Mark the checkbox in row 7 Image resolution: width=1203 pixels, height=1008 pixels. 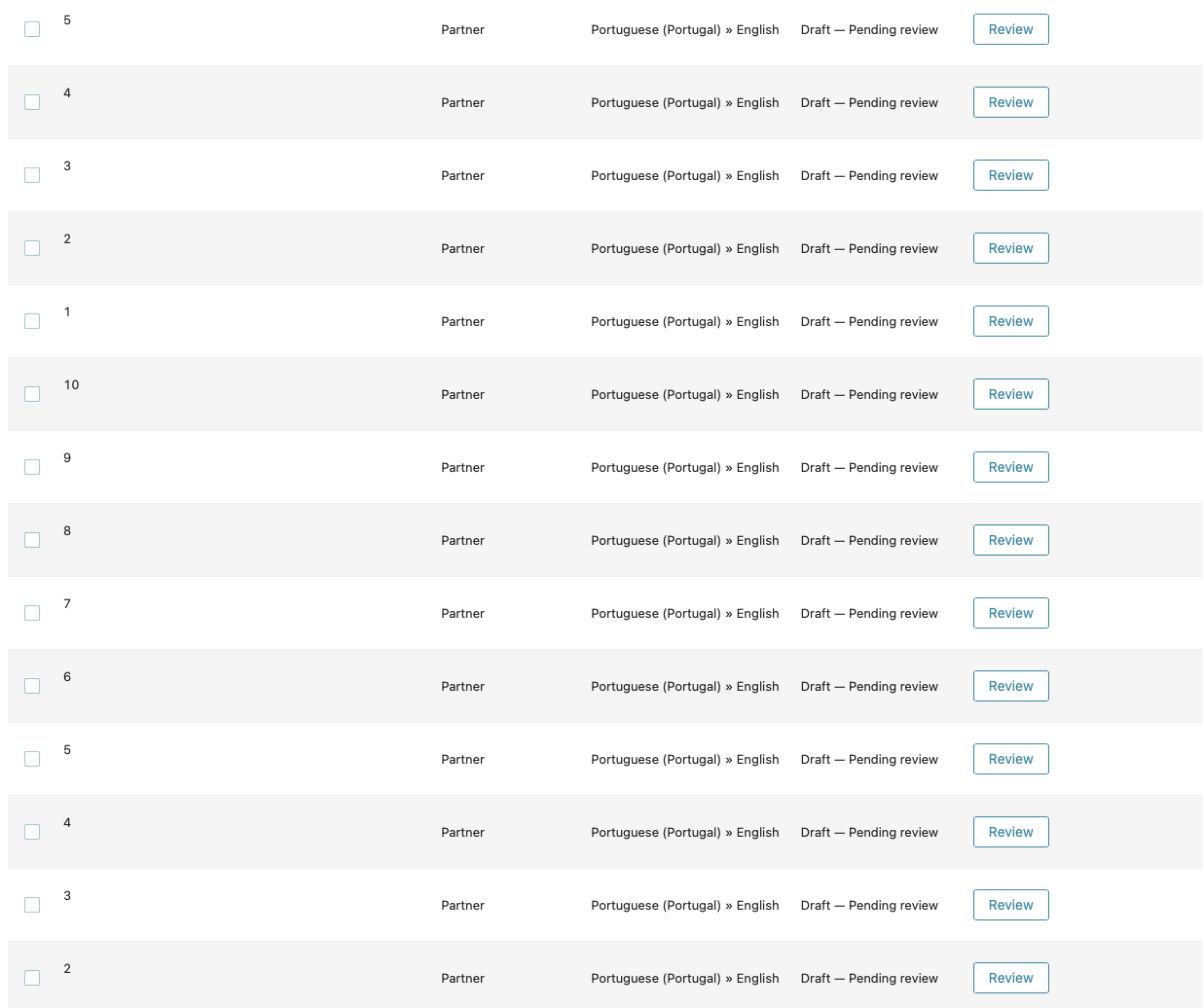(x=32, y=613)
